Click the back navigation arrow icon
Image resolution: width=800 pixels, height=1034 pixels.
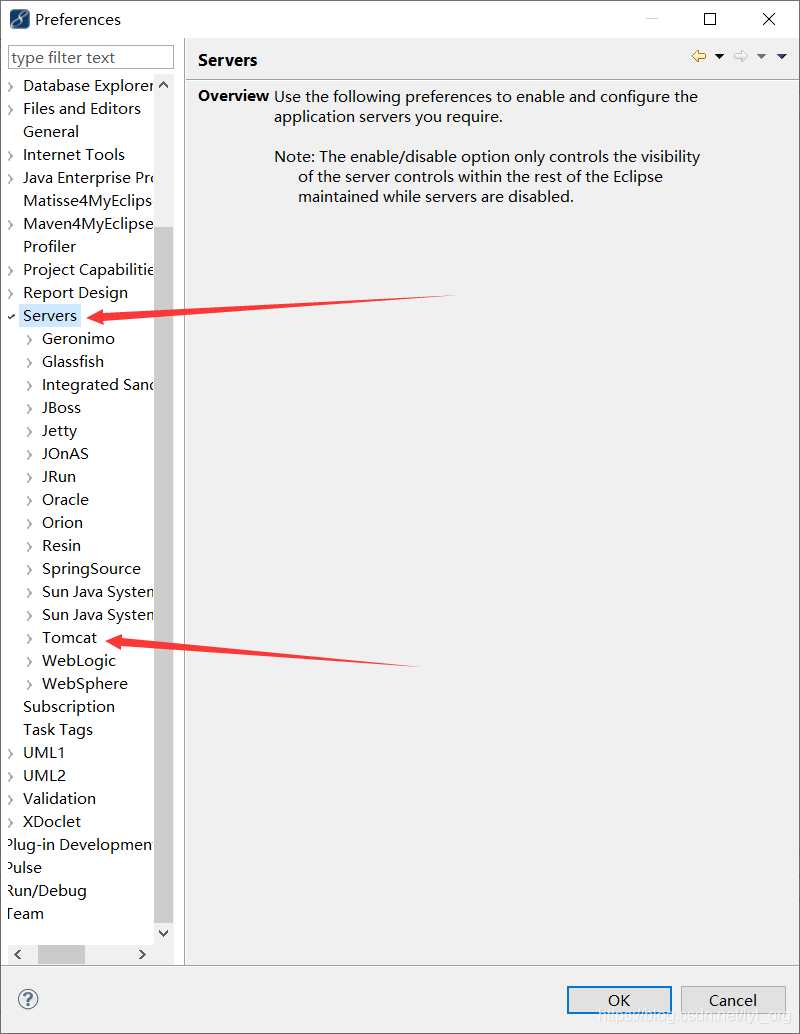(x=698, y=56)
